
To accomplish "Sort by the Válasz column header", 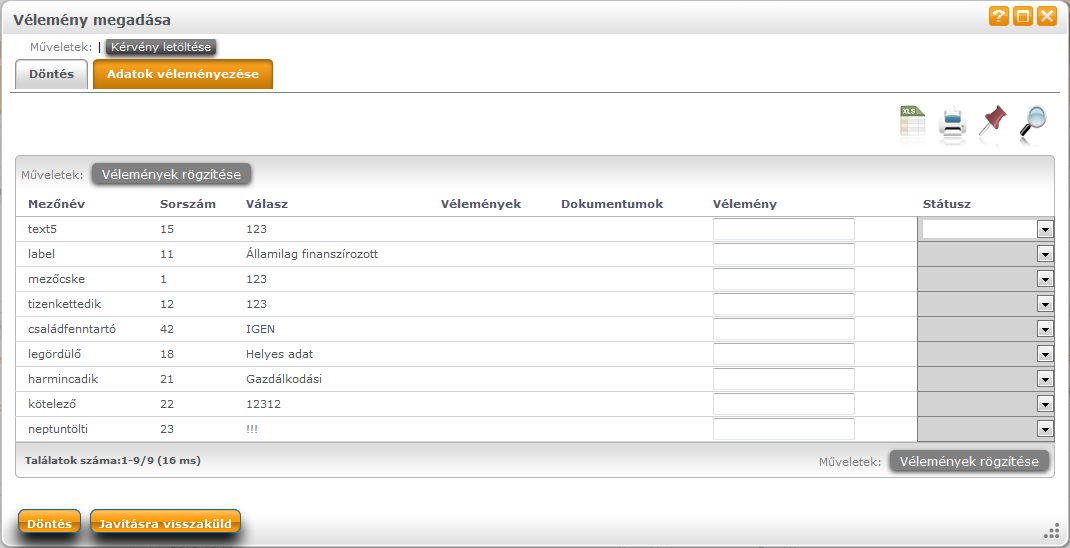I will [267, 204].
